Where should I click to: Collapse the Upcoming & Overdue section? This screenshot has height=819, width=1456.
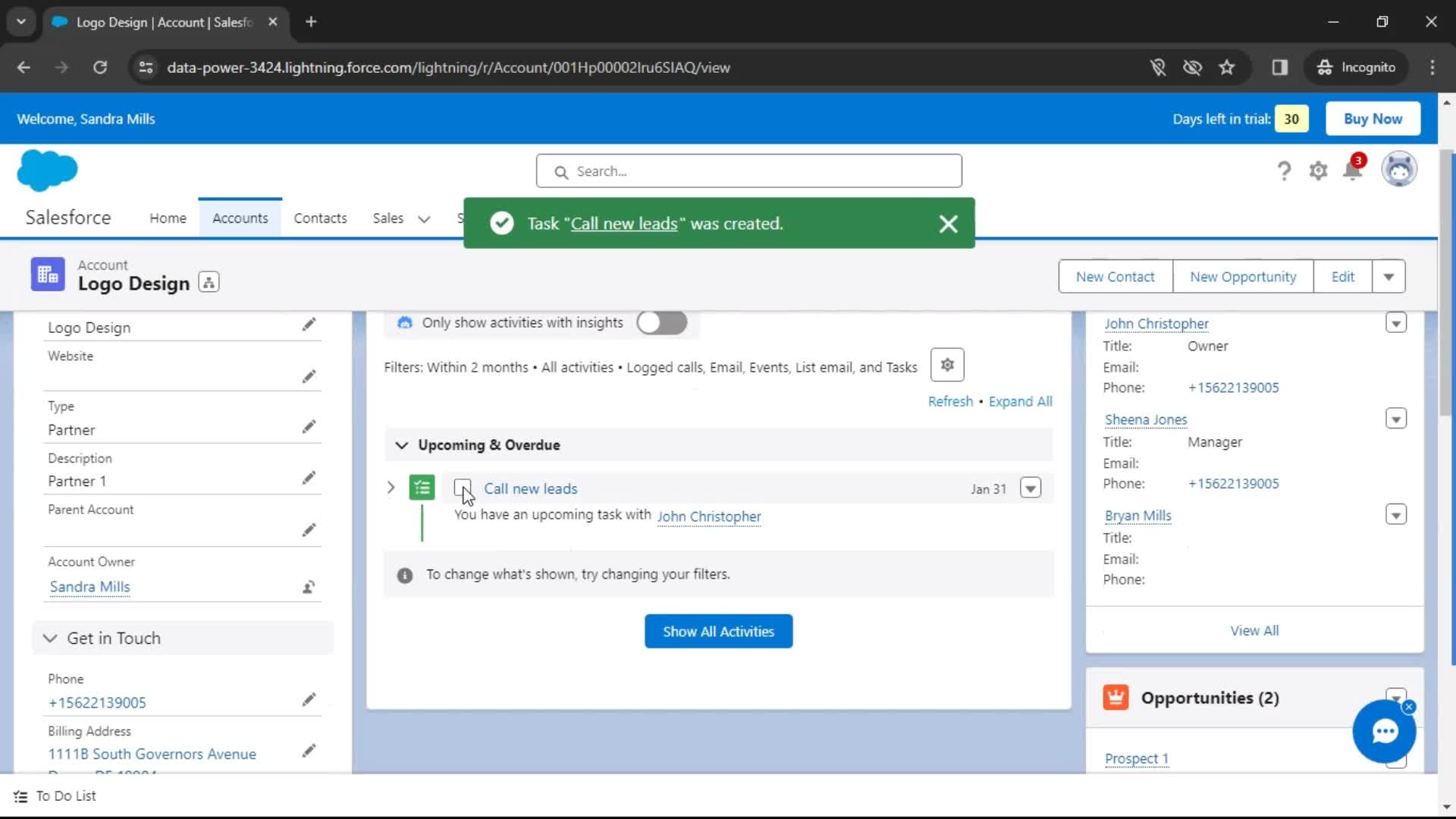click(x=402, y=445)
